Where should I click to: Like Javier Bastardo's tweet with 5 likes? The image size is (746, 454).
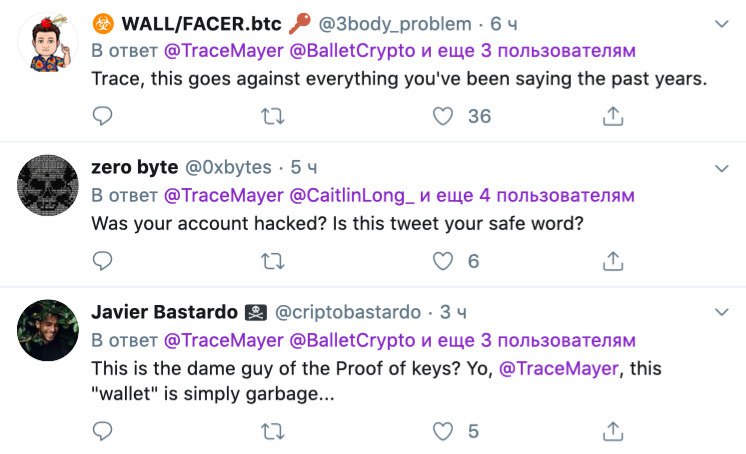442,431
